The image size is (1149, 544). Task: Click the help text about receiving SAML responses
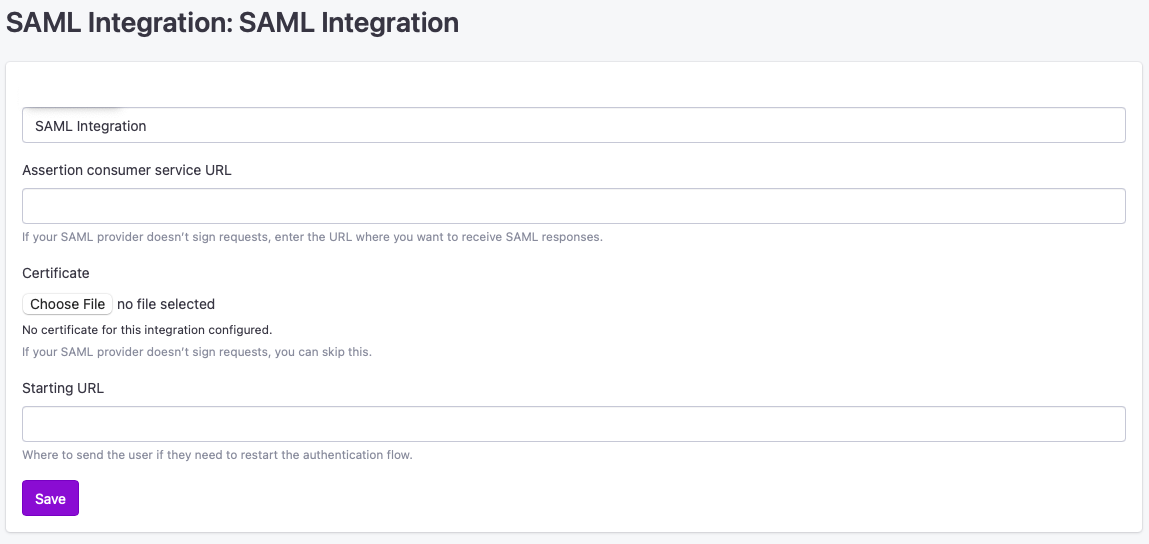click(x=312, y=237)
